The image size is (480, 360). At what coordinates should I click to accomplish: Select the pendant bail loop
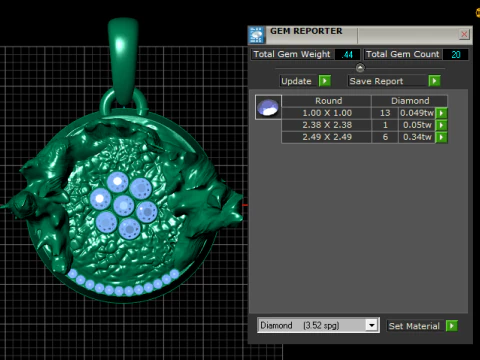123,60
